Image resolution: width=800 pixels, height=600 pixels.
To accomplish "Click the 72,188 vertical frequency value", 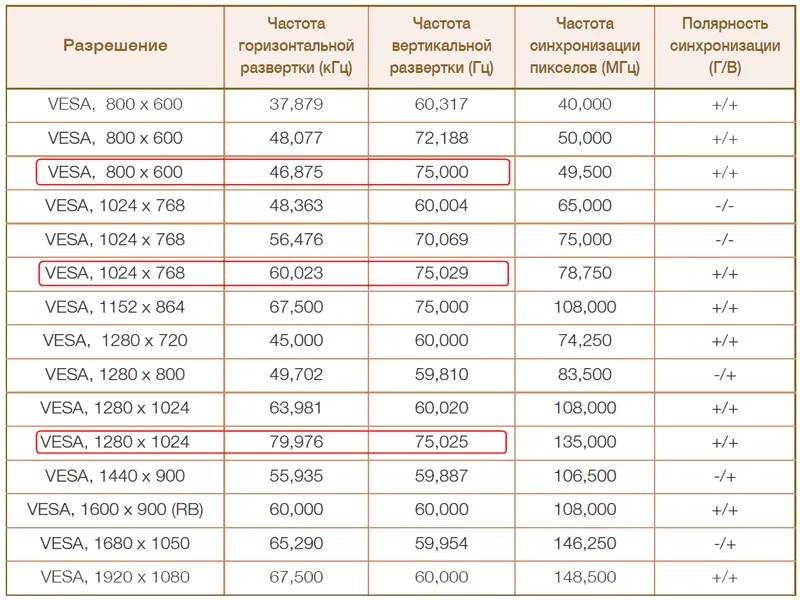I will click(x=441, y=138).
